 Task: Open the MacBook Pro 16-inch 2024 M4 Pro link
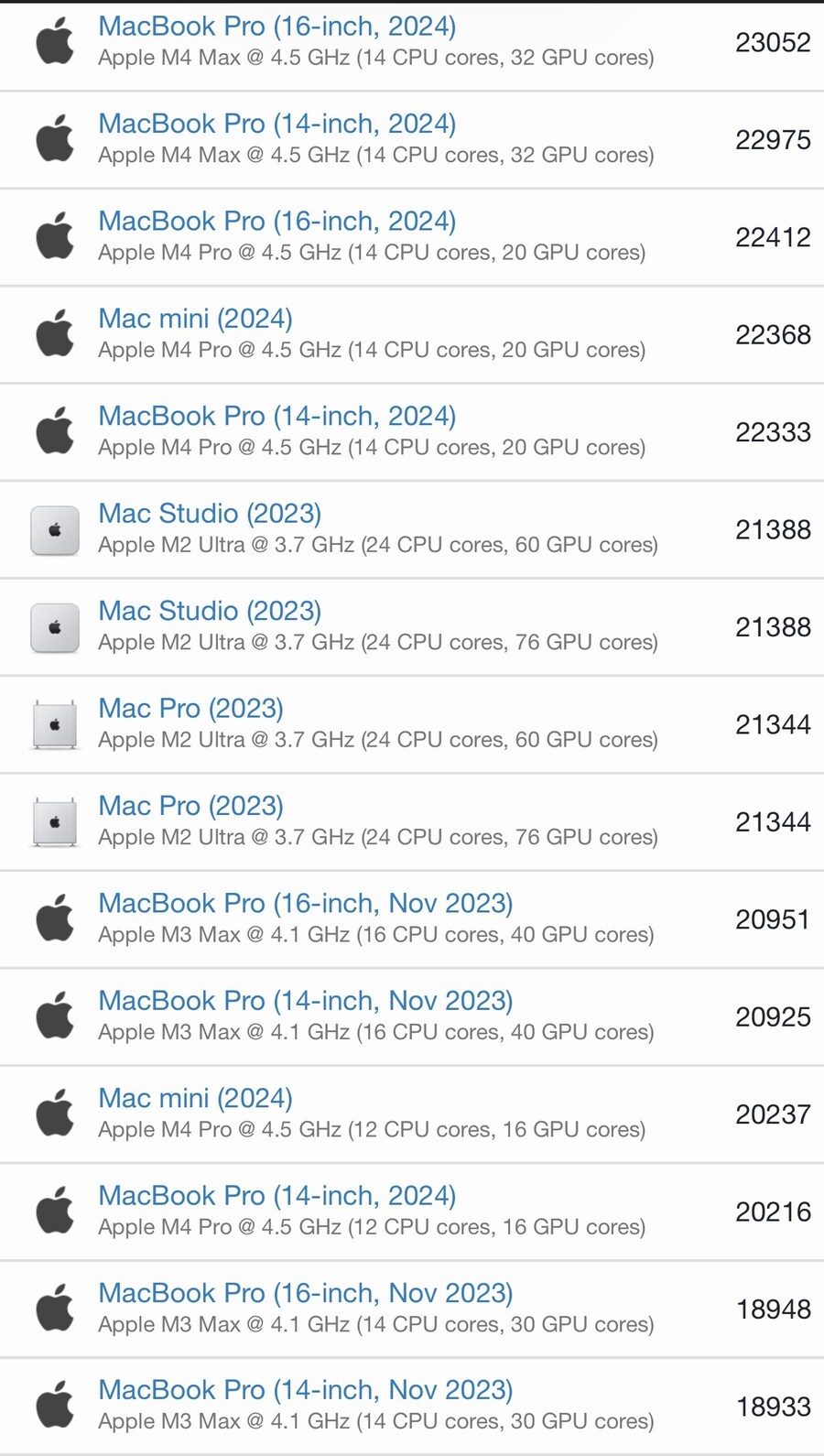coord(276,222)
